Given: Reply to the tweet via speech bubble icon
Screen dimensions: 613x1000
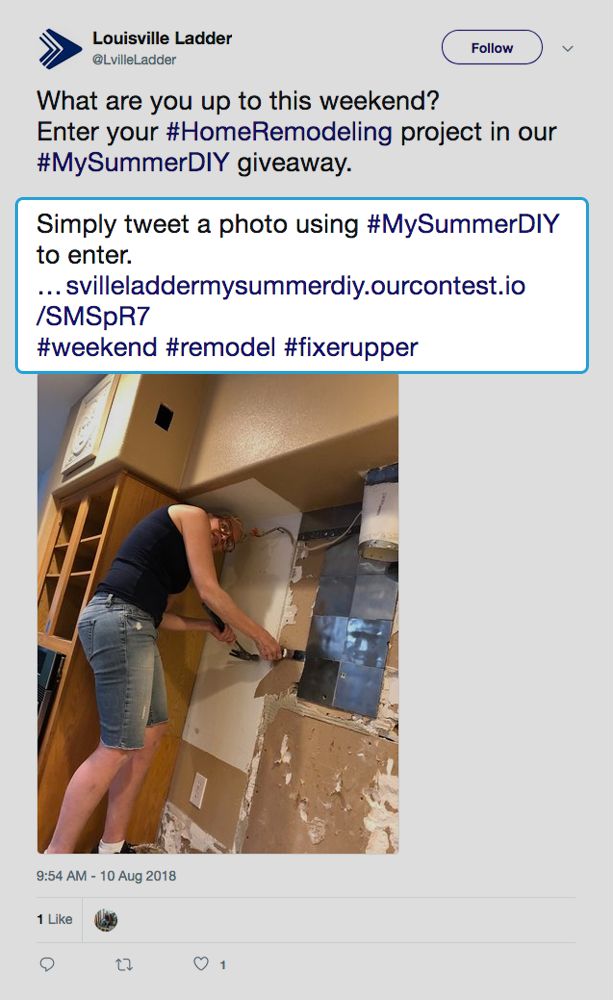Looking at the screenshot, I should coord(47,964).
